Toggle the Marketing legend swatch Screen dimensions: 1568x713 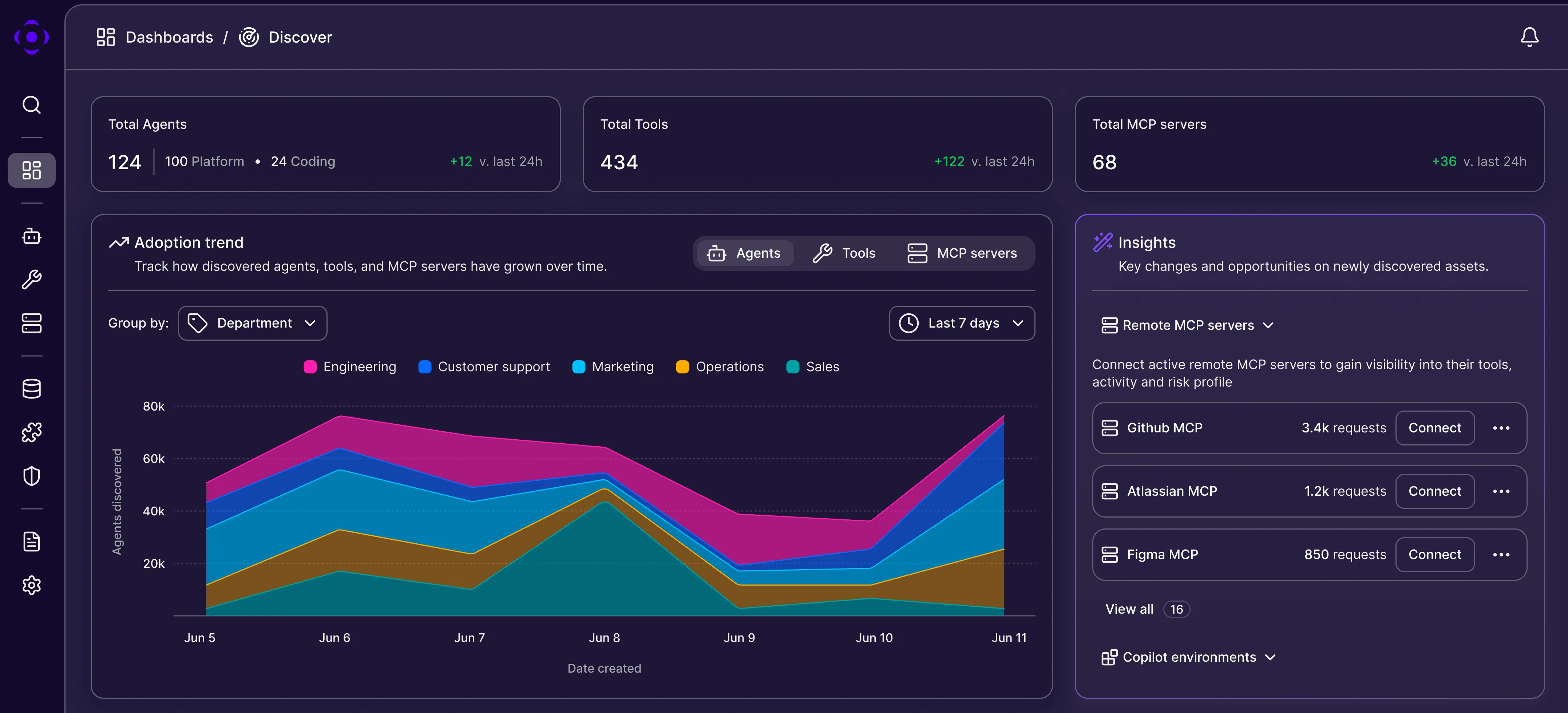(x=579, y=367)
